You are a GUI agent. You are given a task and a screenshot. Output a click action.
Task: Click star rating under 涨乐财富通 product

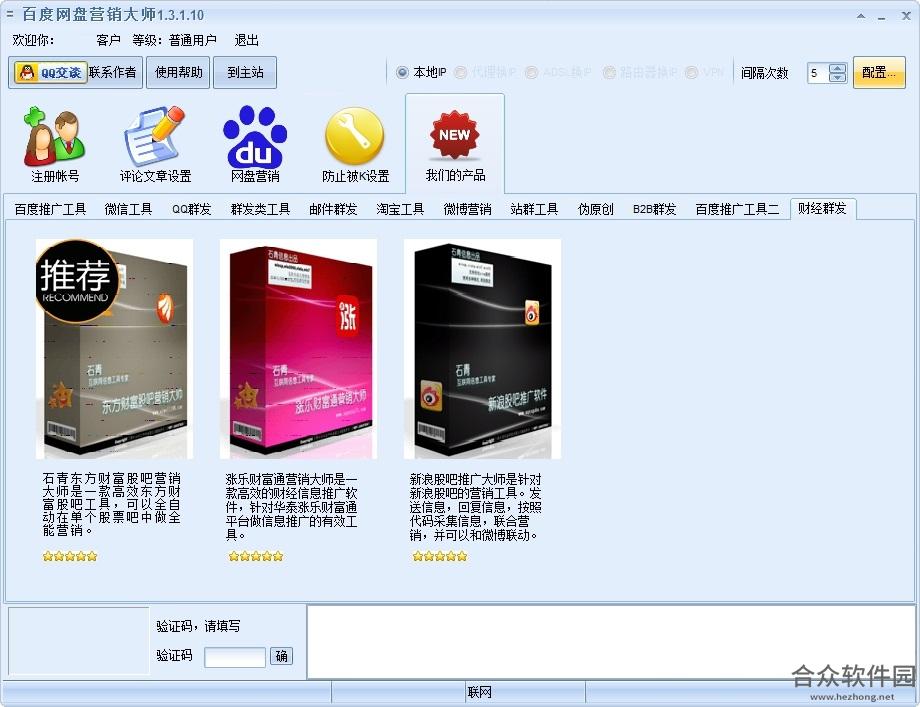[x=256, y=556]
